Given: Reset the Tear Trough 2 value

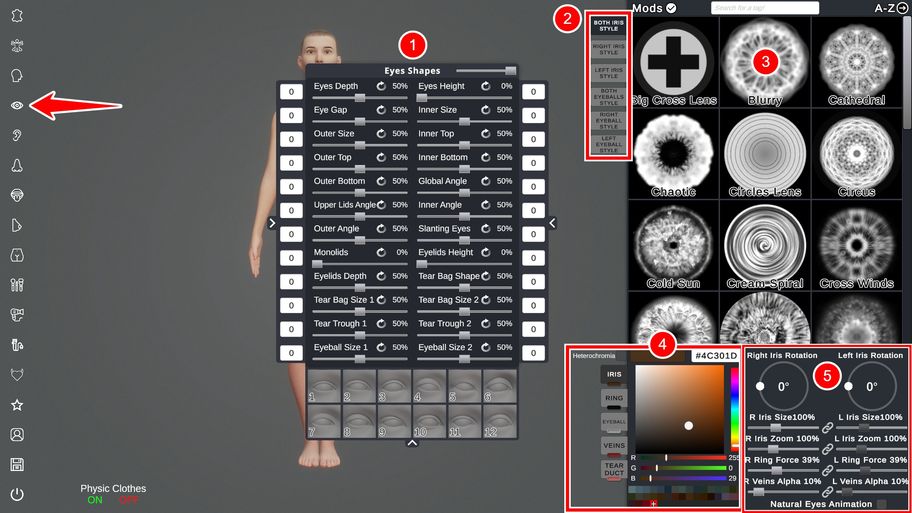Looking at the screenshot, I should point(486,323).
